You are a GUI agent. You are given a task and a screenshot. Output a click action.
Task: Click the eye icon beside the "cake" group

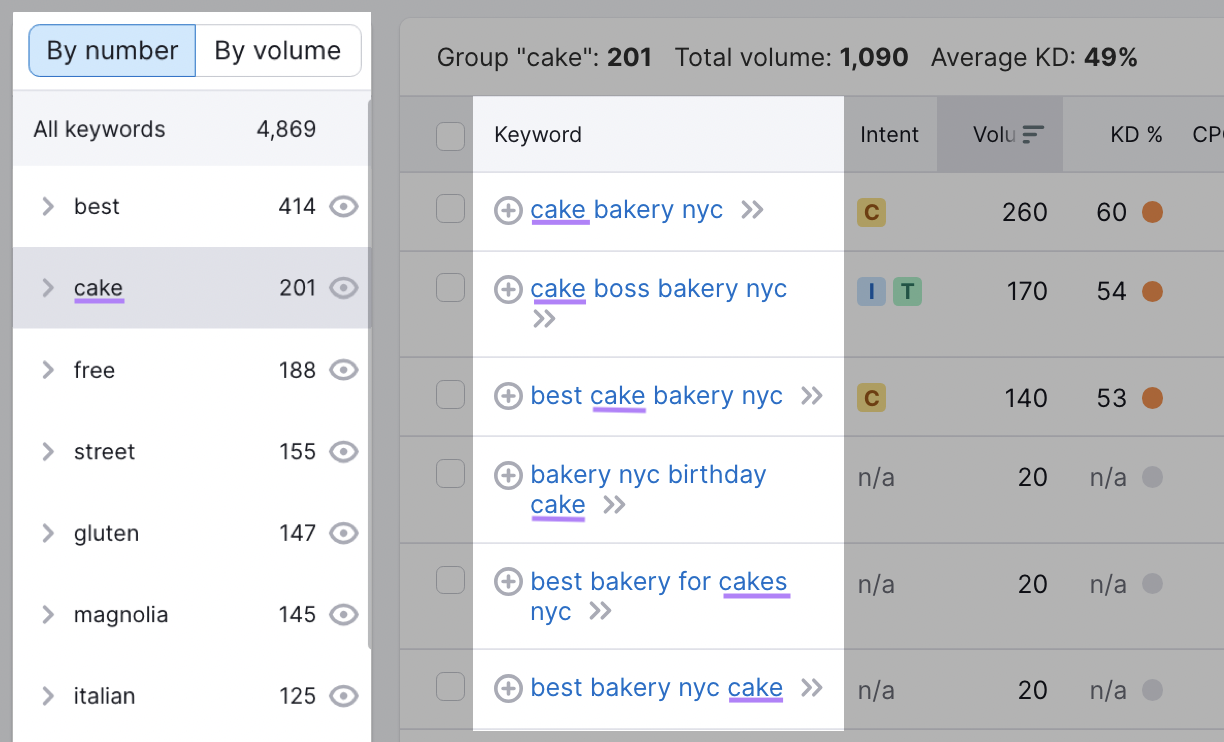(x=344, y=288)
